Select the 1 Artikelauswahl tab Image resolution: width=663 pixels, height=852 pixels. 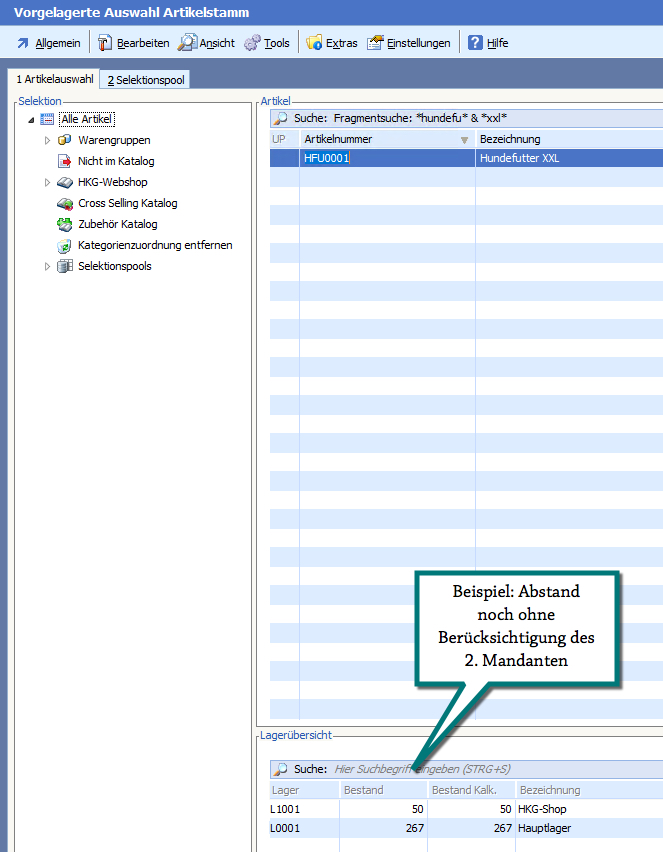click(54, 80)
